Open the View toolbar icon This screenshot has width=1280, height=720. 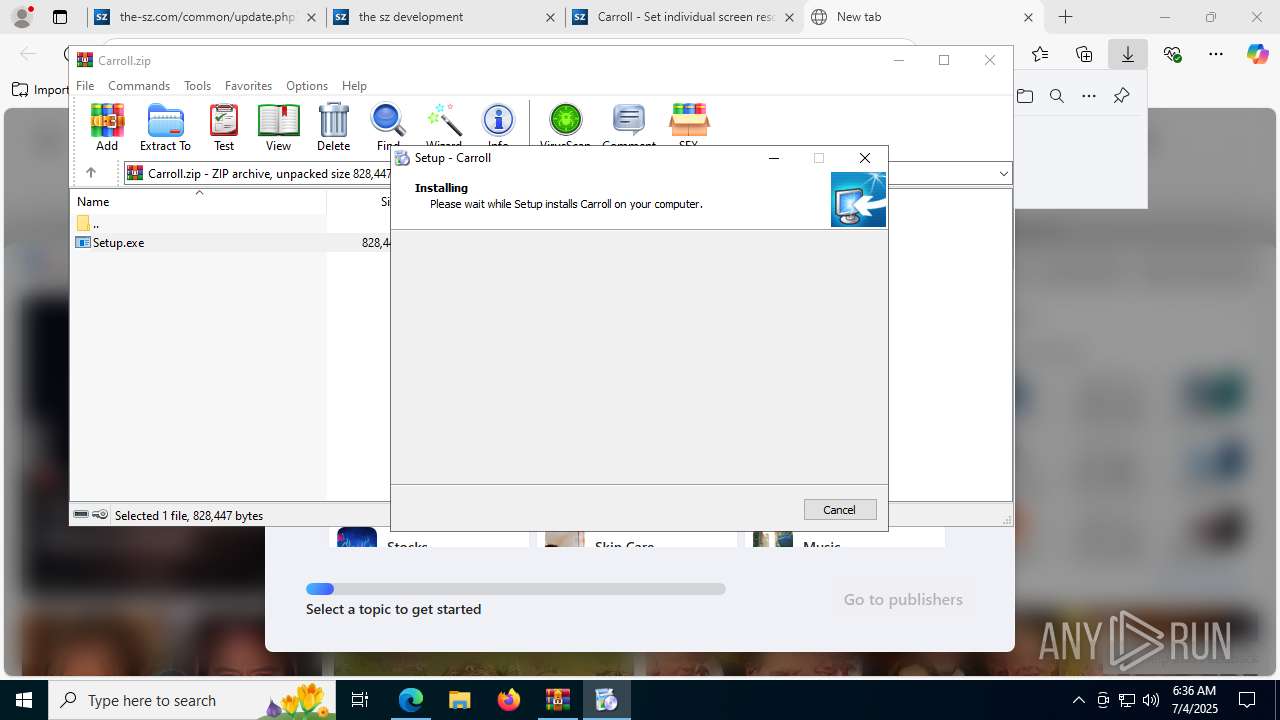point(278,127)
